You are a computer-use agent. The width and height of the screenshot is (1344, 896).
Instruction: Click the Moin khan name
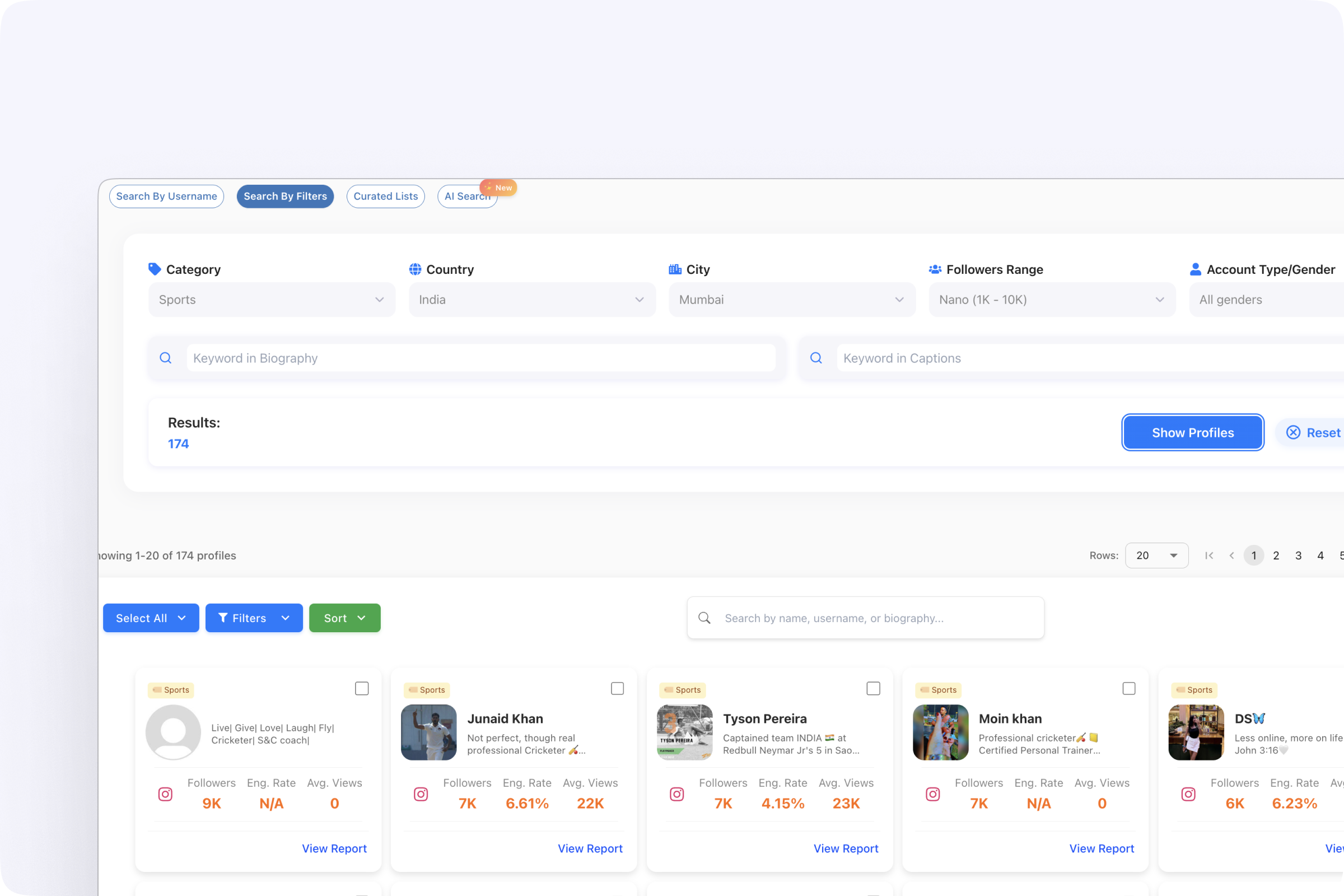(1010, 718)
